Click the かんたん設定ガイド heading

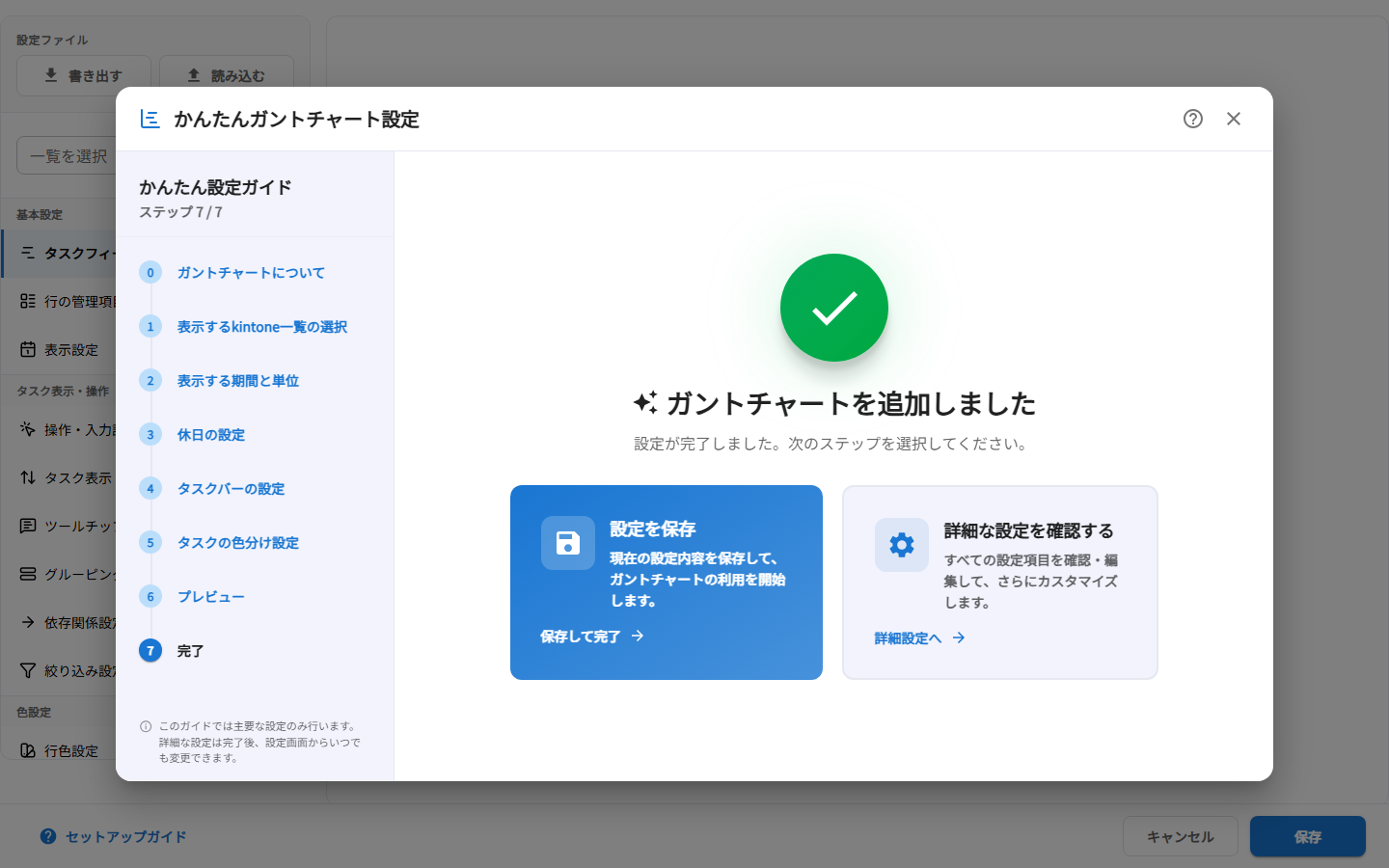point(215,187)
